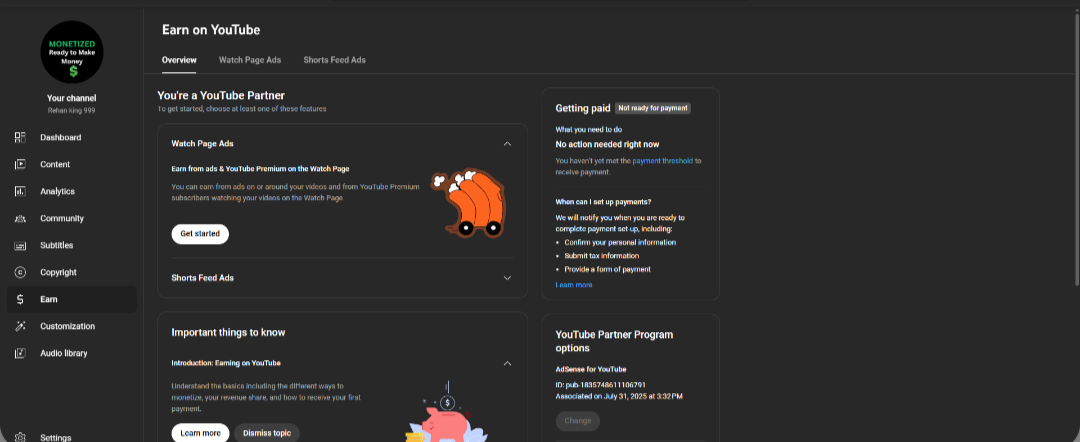This screenshot has height=442, width=1080.
Task: Click 'You're a YouTube Partner' heading
Action: coord(220,96)
